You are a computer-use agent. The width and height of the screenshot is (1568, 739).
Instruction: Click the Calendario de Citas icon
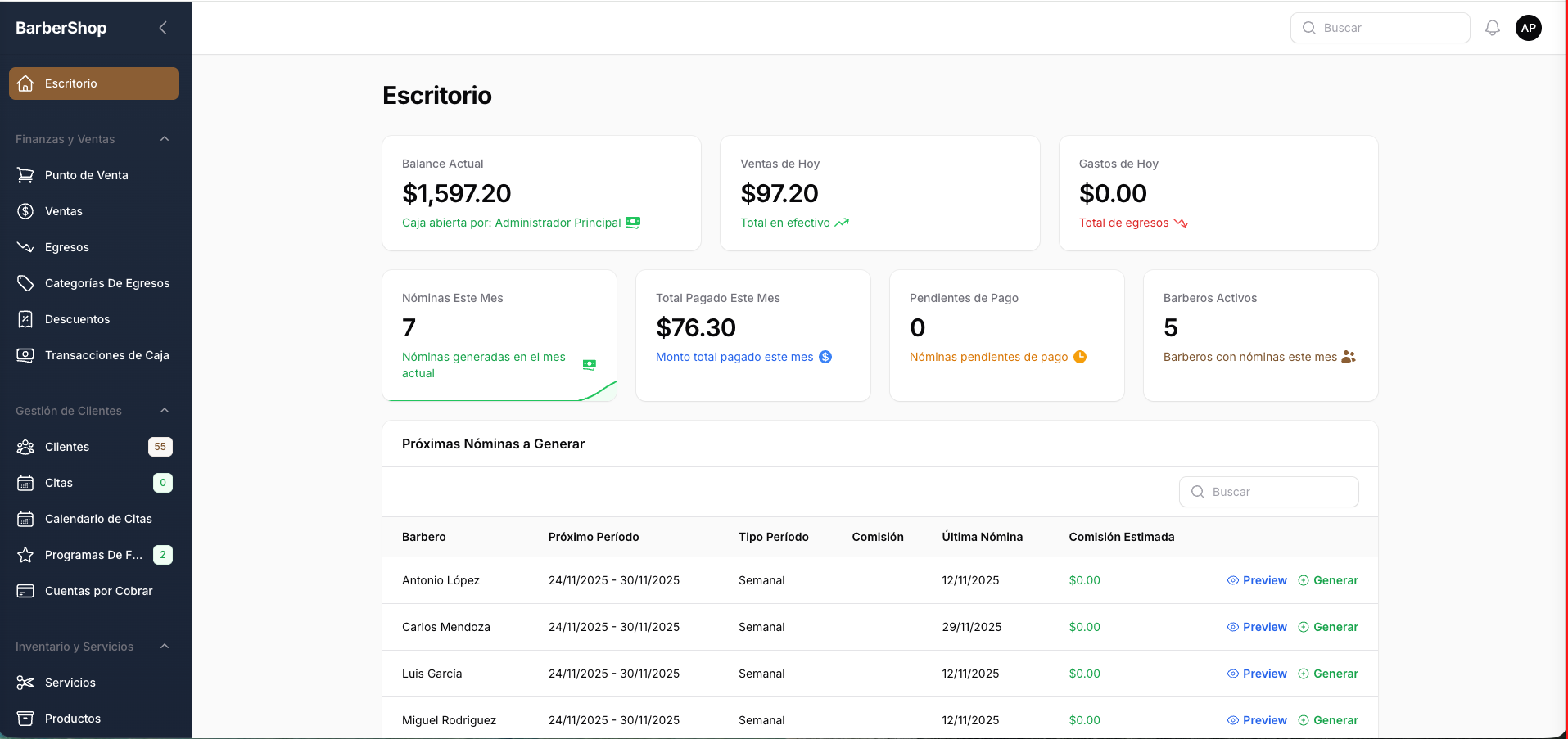click(25, 519)
